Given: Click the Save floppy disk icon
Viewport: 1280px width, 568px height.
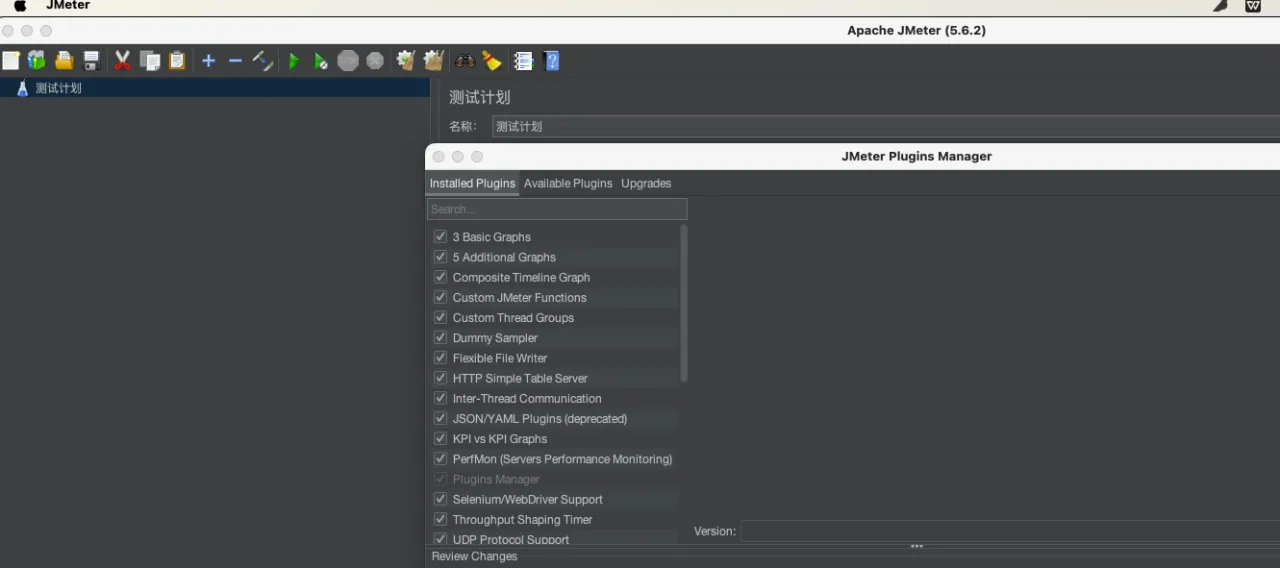Looking at the screenshot, I should coord(91,61).
